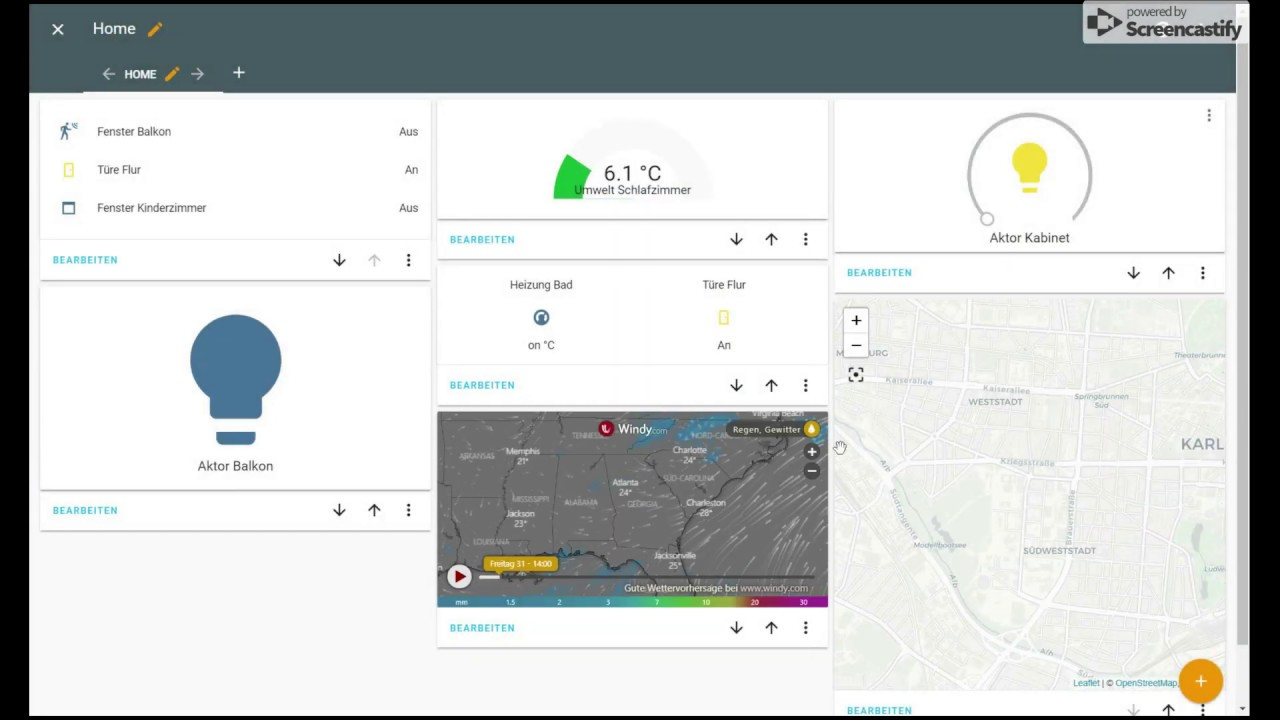The width and height of the screenshot is (1280, 720).
Task: Move the temperature gauge card up
Action: tap(771, 239)
